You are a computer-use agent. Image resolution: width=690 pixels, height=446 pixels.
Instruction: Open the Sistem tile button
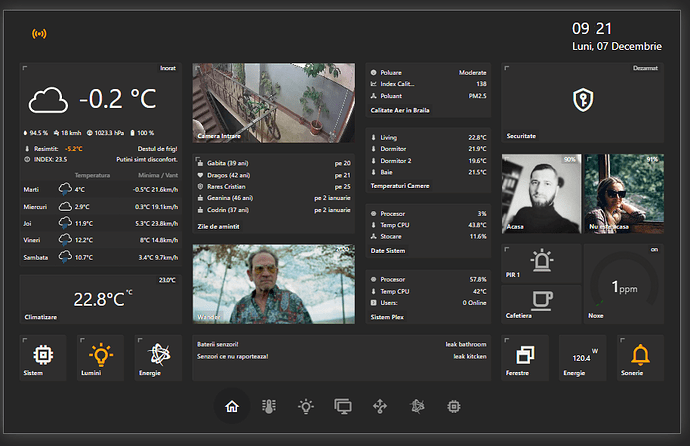click(x=43, y=355)
